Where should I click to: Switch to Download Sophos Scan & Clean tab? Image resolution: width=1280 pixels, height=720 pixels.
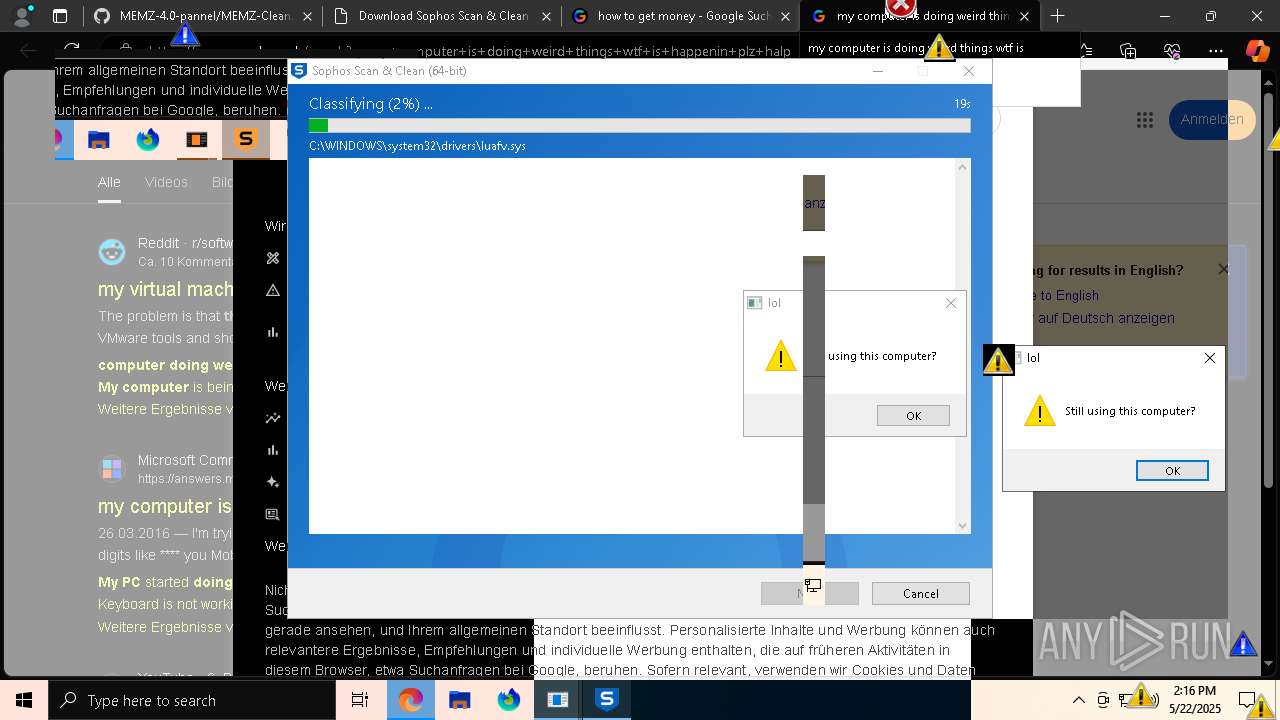pyautogui.click(x=442, y=16)
